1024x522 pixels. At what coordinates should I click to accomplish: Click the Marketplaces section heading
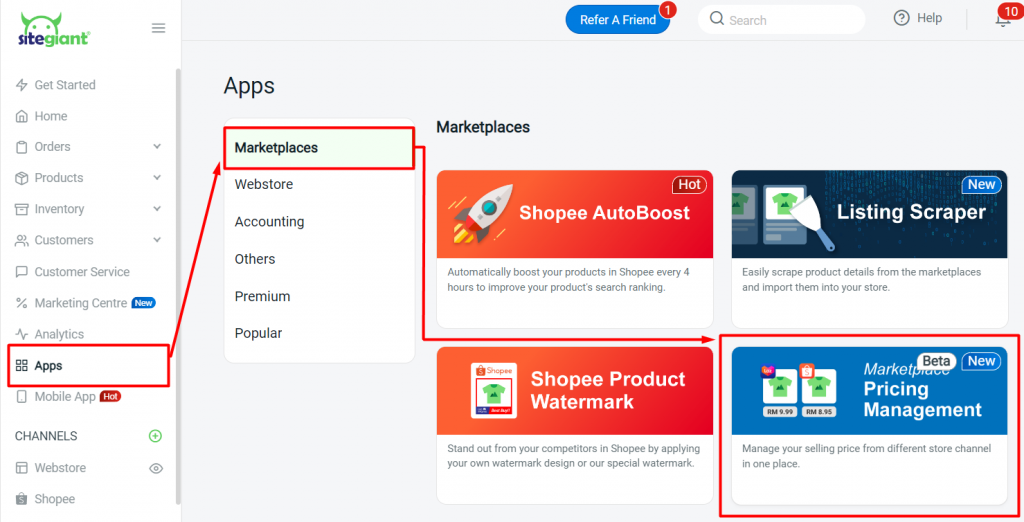483,127
